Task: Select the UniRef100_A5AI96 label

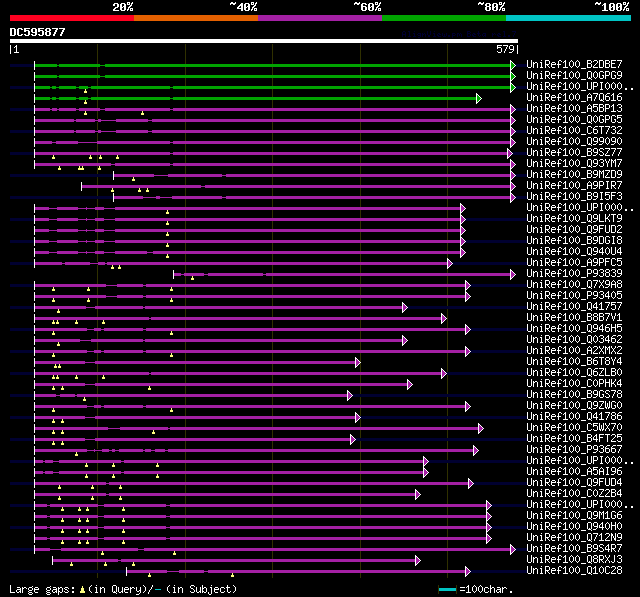Action: click(574, 472)
